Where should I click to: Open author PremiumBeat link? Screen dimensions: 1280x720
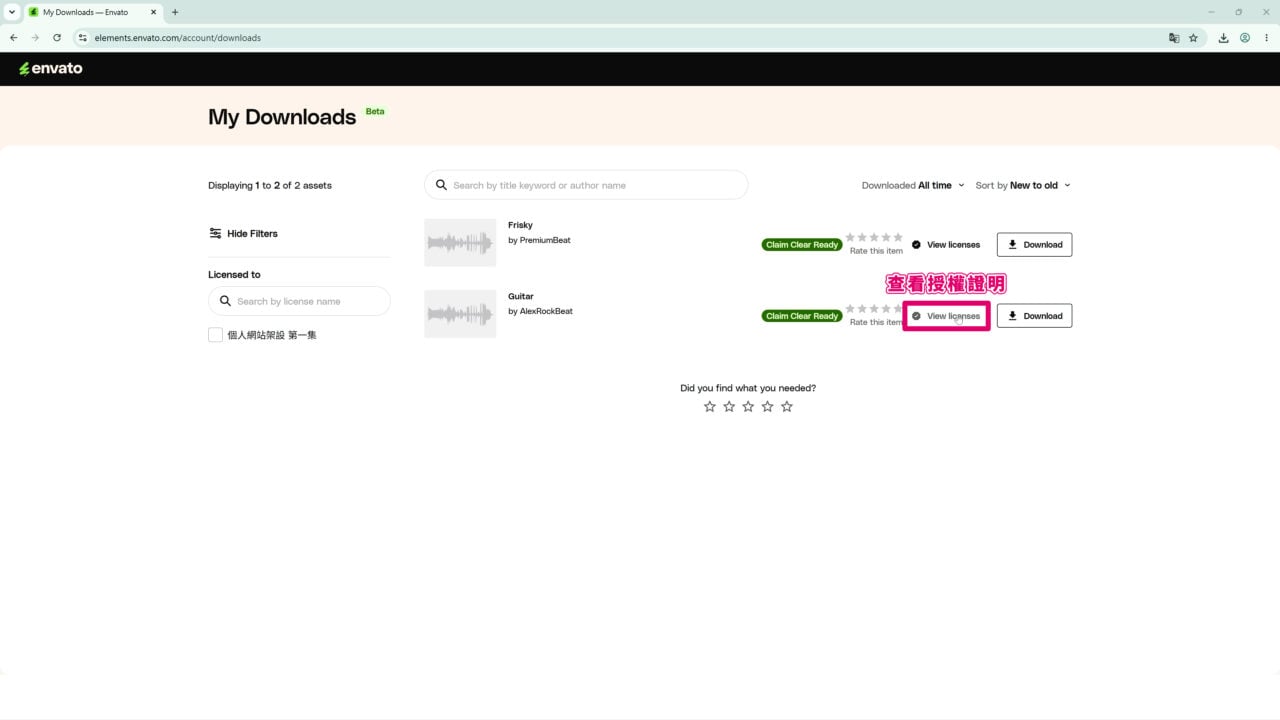click(x=545, y=240)
